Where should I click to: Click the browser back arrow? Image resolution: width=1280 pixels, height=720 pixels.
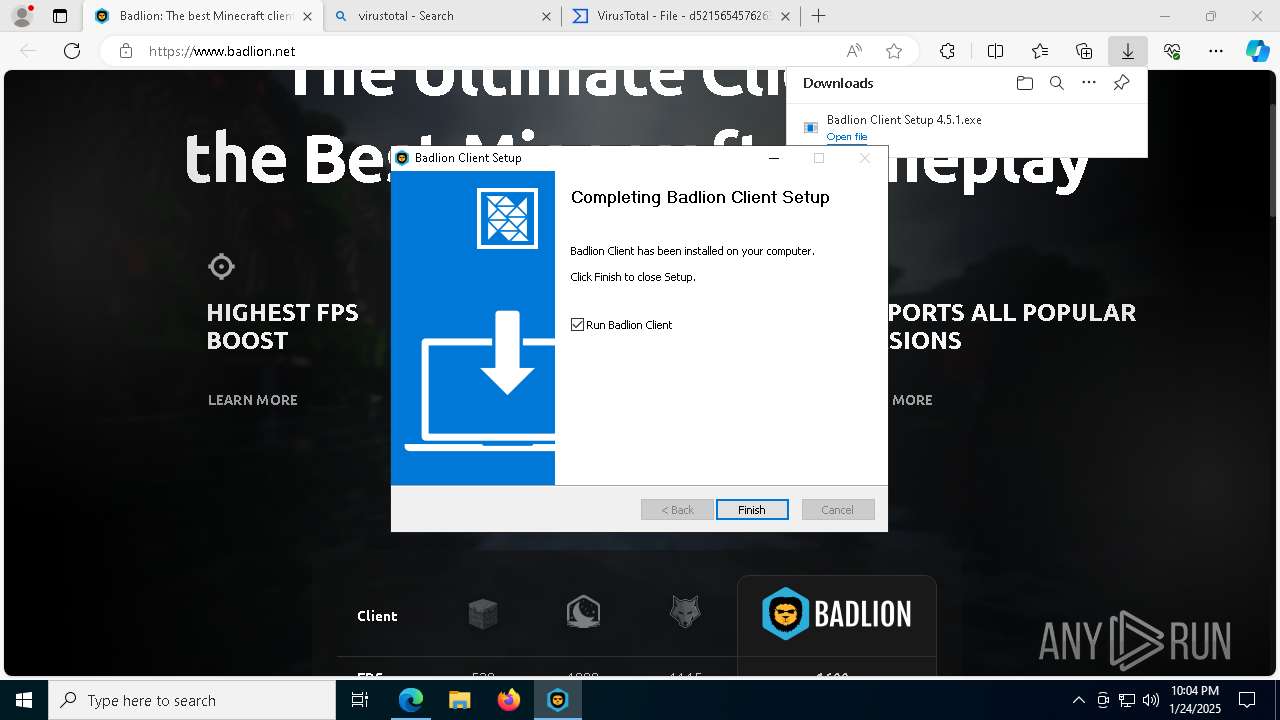pyautogui.click(x=28, y=51)
